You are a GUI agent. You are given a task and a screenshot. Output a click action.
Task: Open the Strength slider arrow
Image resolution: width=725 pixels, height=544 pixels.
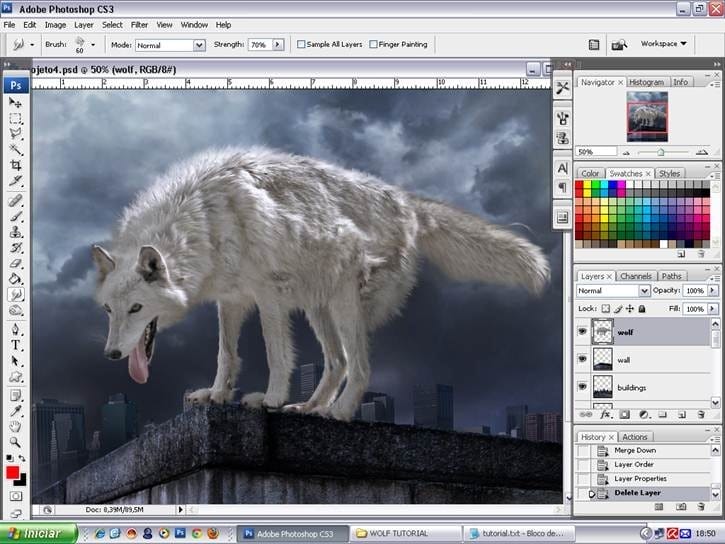click(278, 44)
